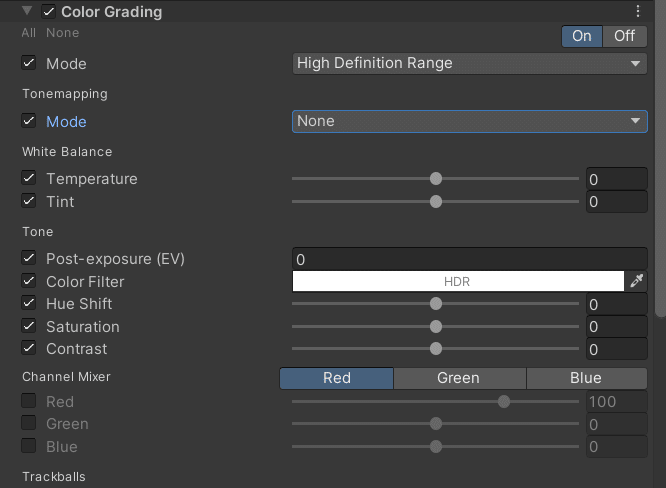Click the Contrast value input field
Image resolution: width=666 pixels, height=488 pixels.
(x=616, y=350)
